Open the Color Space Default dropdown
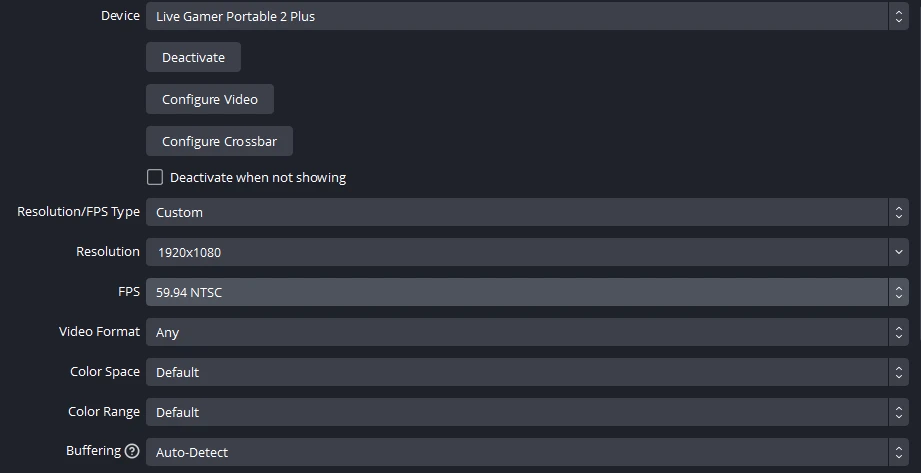 click(515, 372)
